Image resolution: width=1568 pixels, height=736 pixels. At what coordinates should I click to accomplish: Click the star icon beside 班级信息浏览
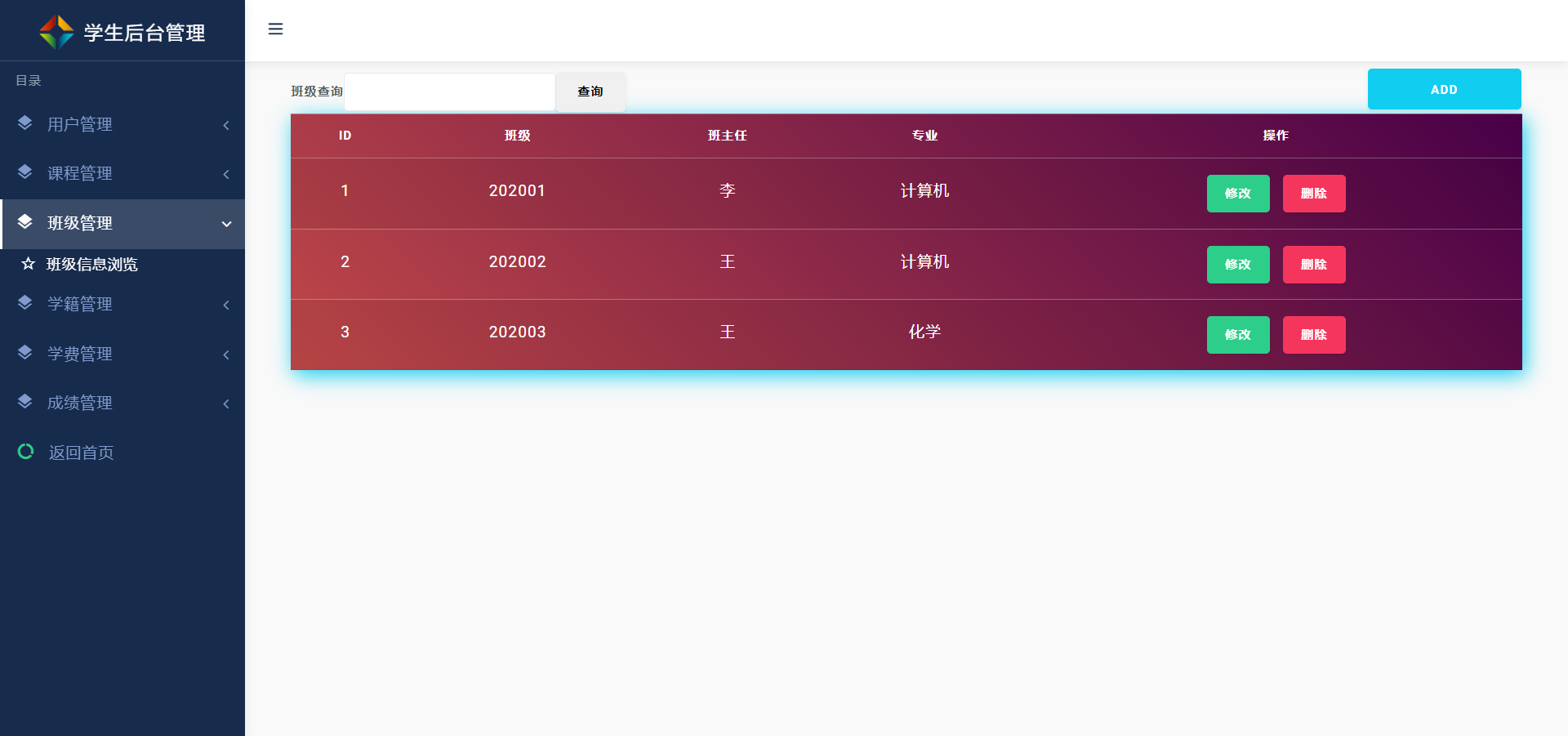[x=29, y=264]
